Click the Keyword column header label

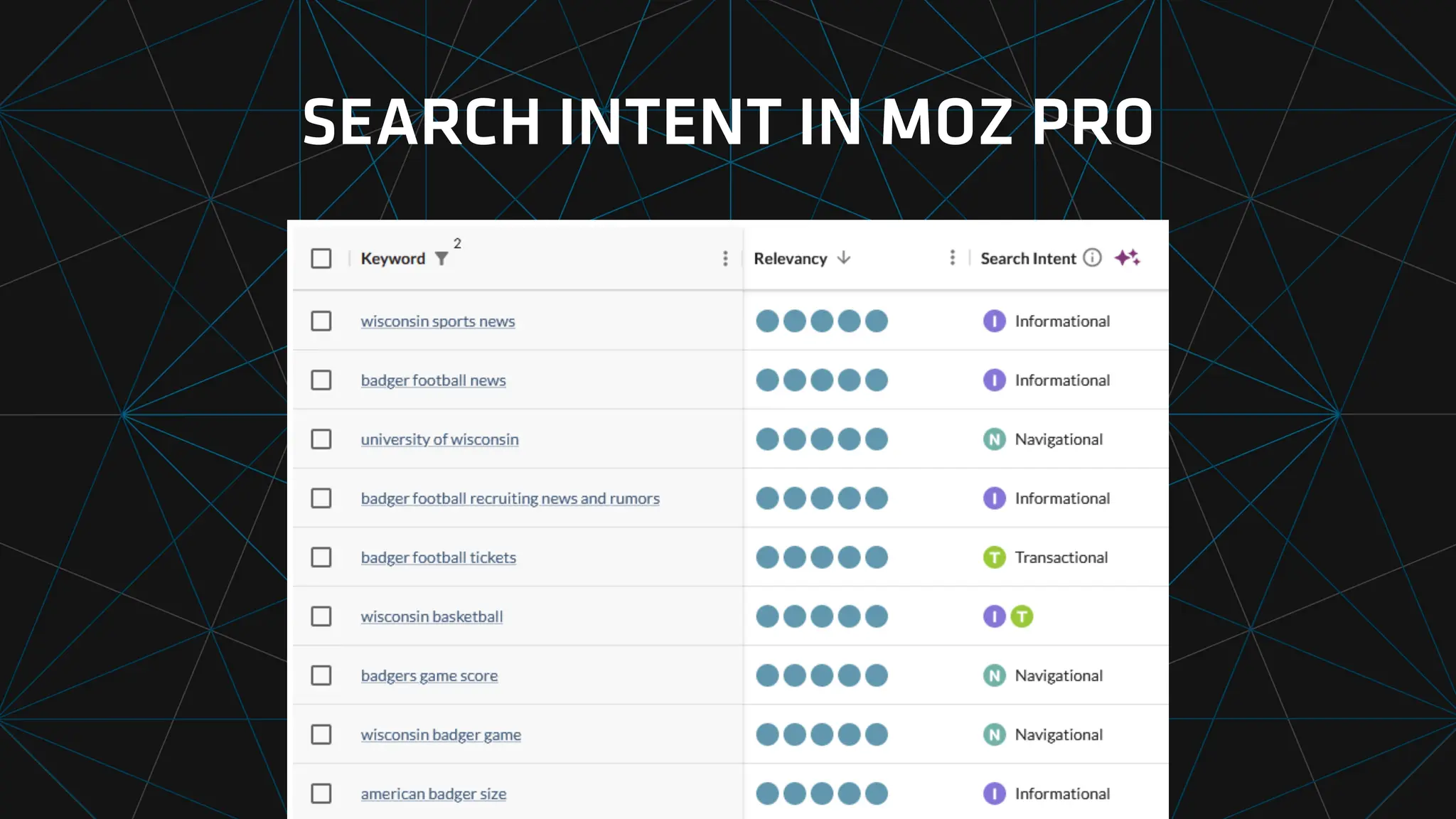[x=393, y=259]
